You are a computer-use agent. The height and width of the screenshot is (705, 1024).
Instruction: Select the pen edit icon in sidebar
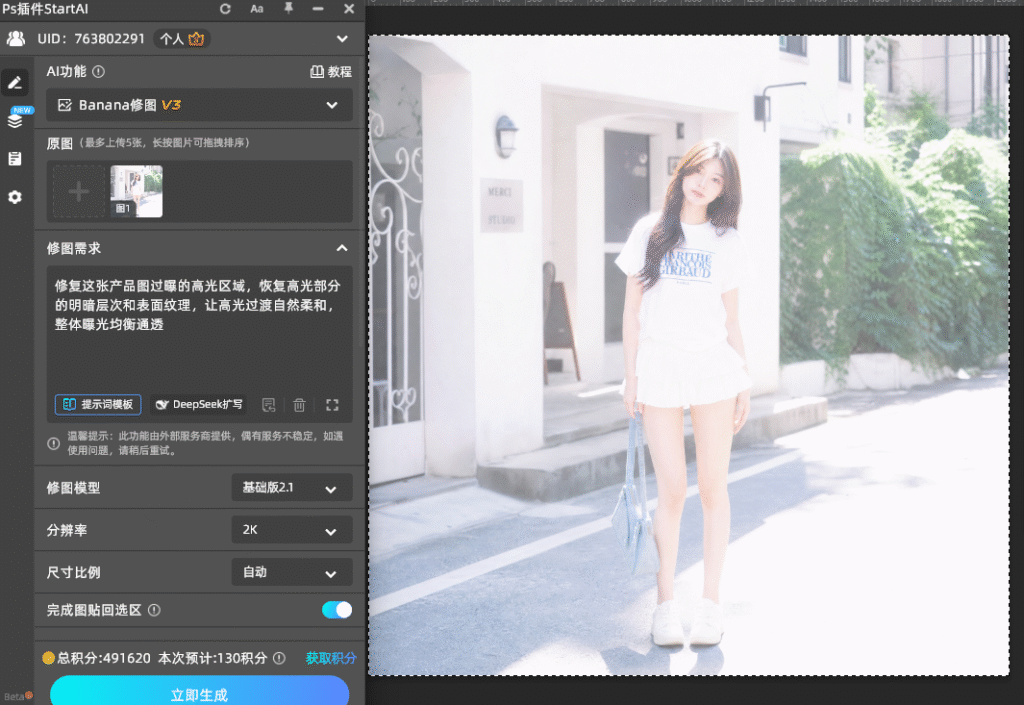[15, 83]
